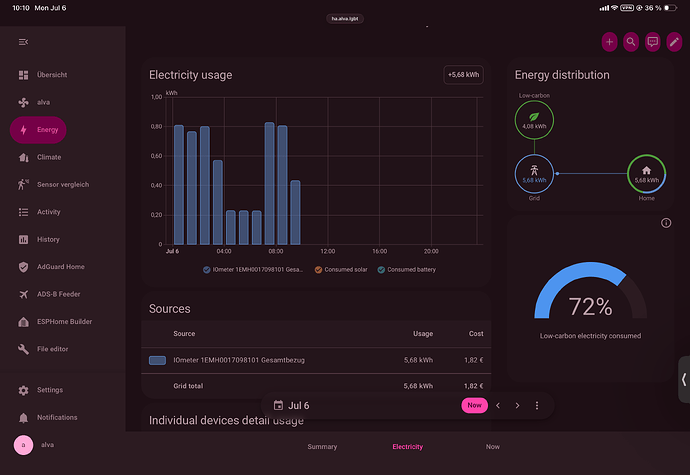Image resolution: width=690 pixels, height=475 pixels.
Task: Open search with the magnifier icon
Action: click(x=631, y=42)
